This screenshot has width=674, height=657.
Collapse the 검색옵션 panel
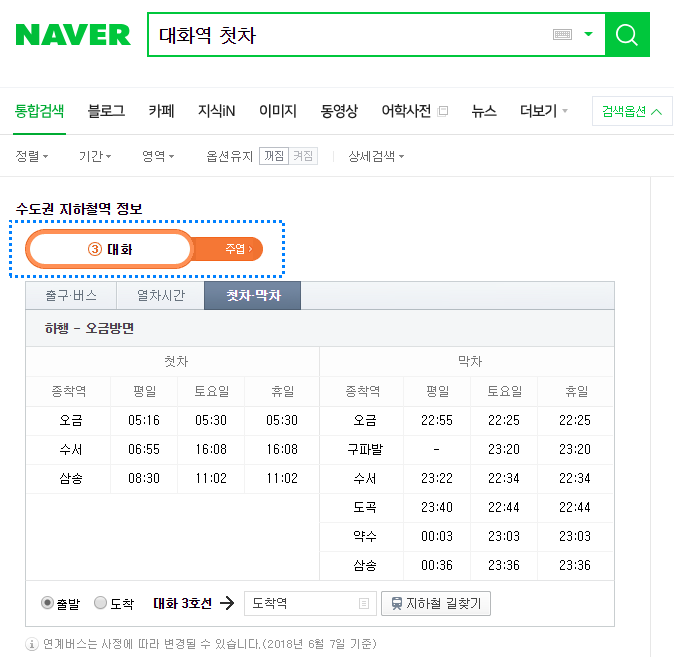coord(632,111)
